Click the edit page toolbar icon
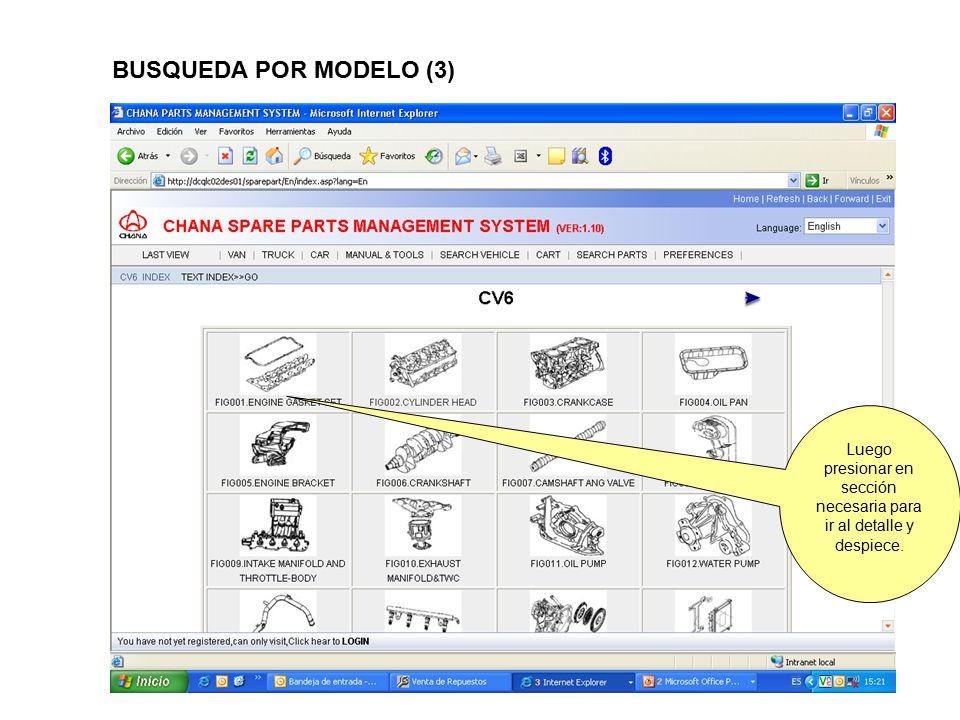The height and width of the screenshot is (720, 960). pos(520,156)
